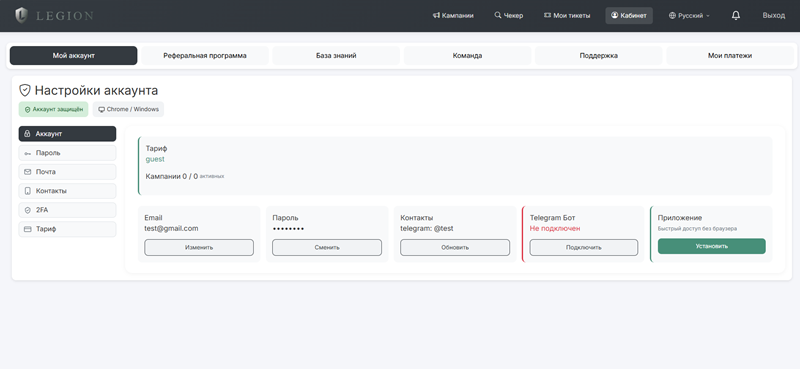800x369 pixels.
Task: Click the Приложение card title
Action: point(680,218)
